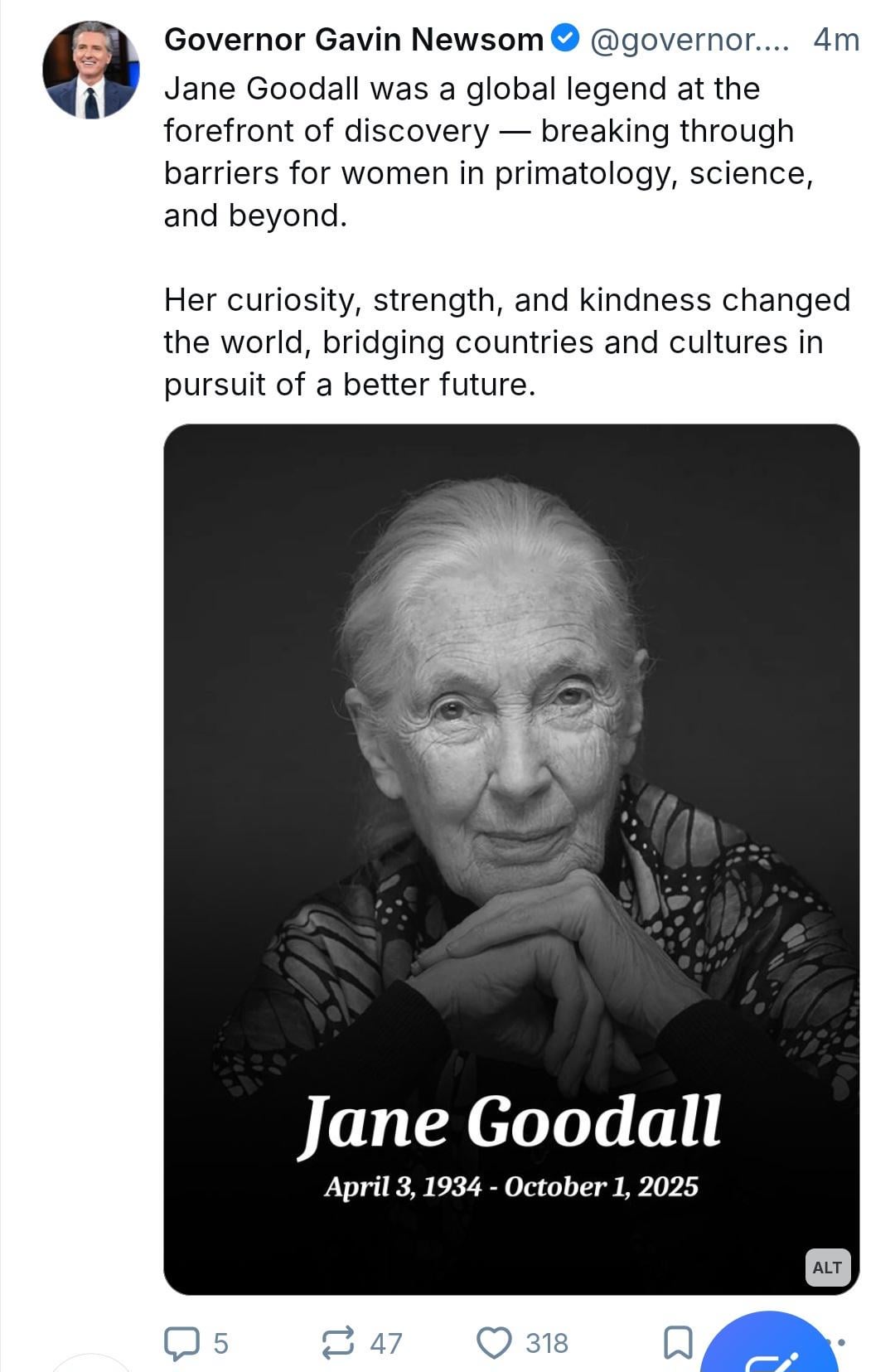Click the 'April 3, 1934 - October 1, 2025' dates text
The height and width of the screenshot is (1372, 895).
tap(510, 1186)
